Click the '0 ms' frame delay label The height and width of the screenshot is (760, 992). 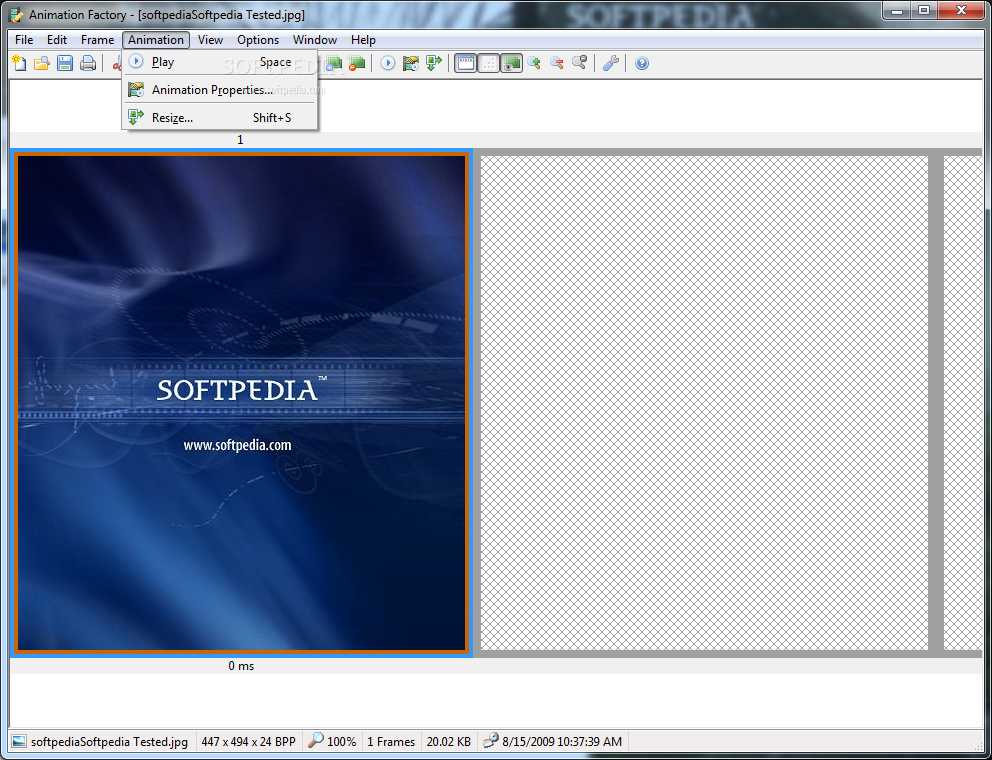click(x=241, y=666)
